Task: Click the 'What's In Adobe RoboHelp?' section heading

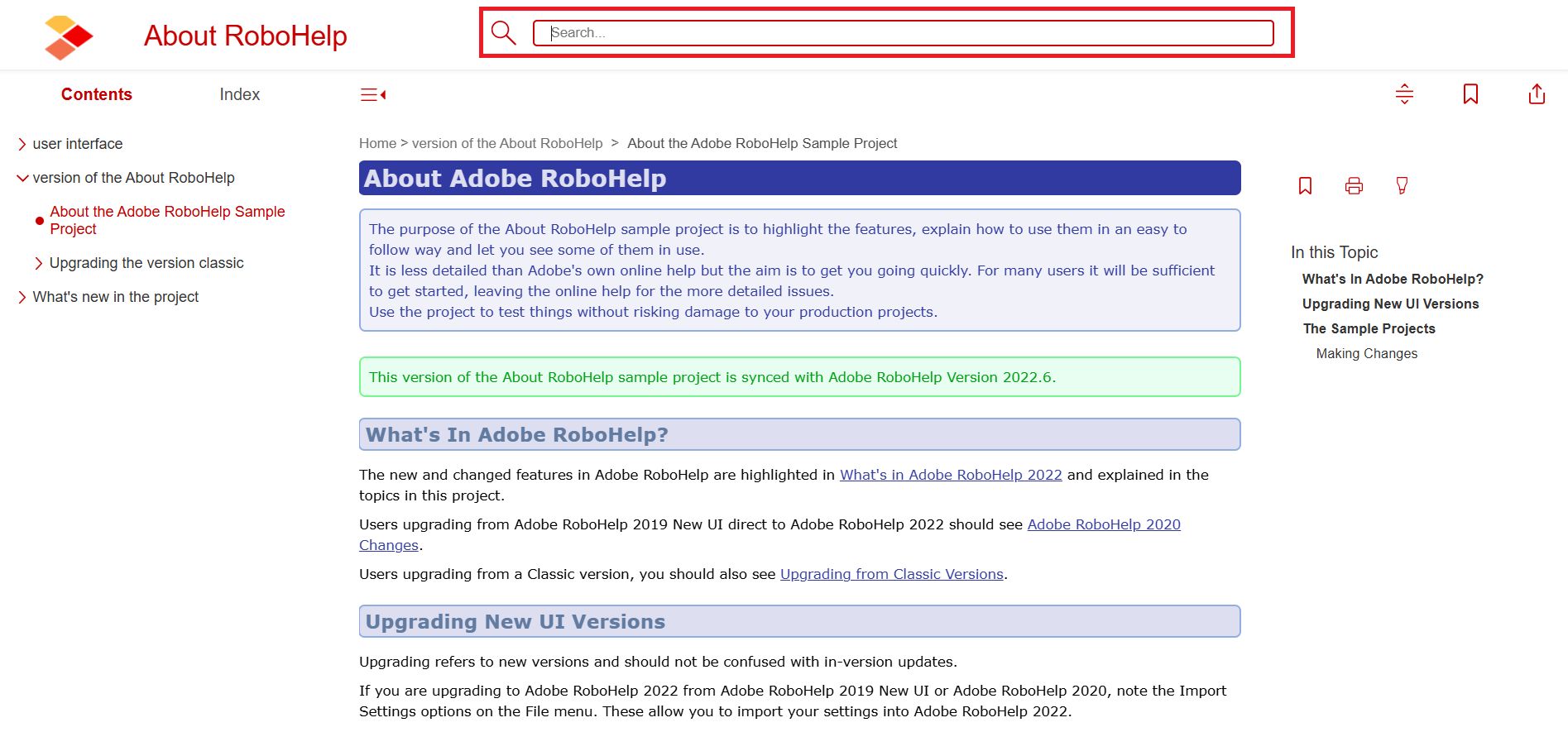Action: tap(516, 434)
